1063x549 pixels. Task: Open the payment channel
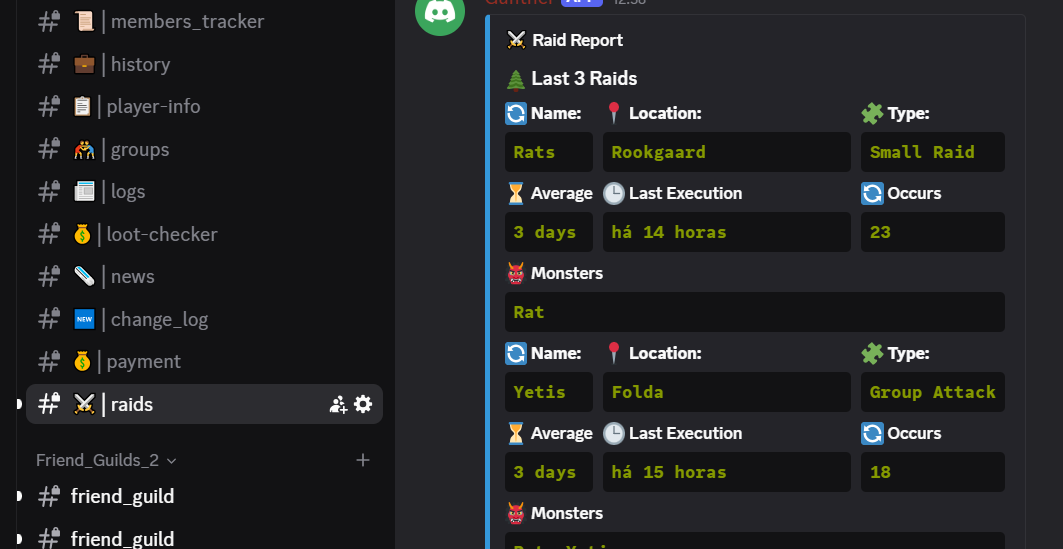pos(144,362)
